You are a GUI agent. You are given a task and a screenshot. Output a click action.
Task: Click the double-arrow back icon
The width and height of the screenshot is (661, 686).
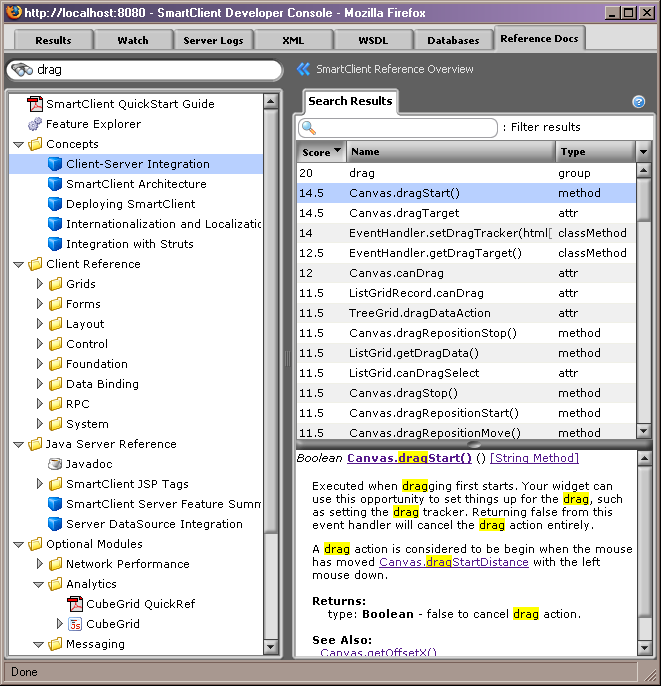[x=303, y=69]
